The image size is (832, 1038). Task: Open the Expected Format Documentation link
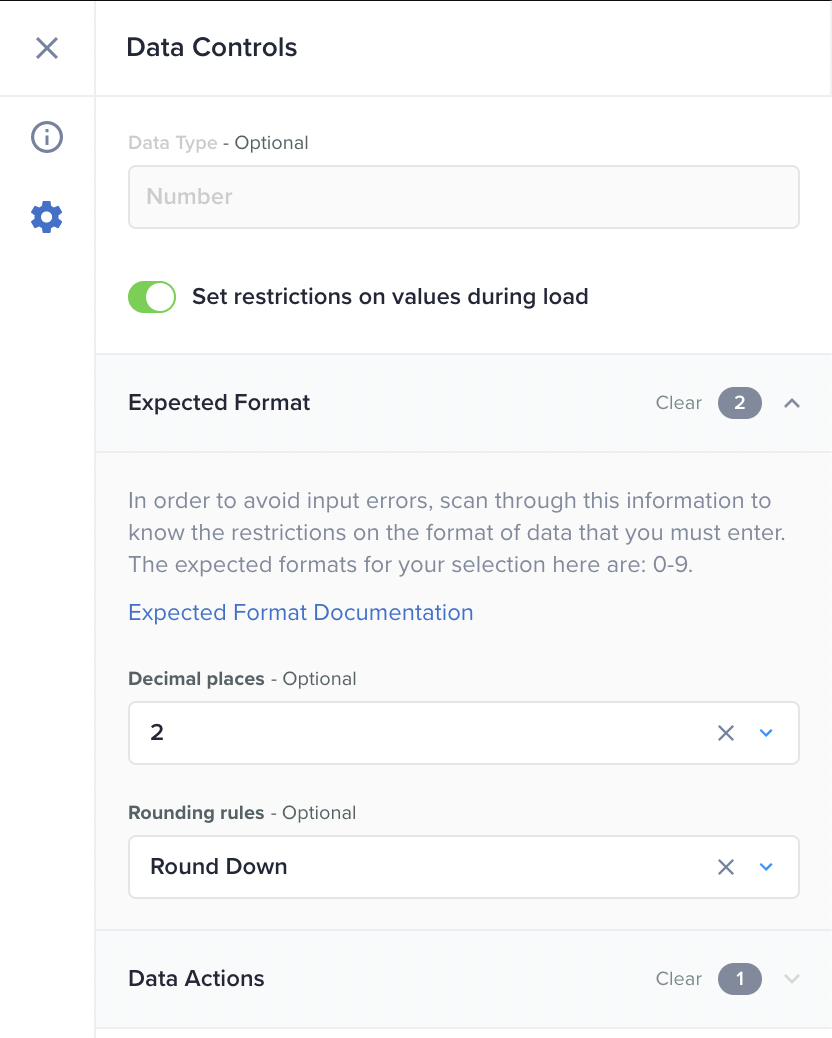click(x=301, y=613)
